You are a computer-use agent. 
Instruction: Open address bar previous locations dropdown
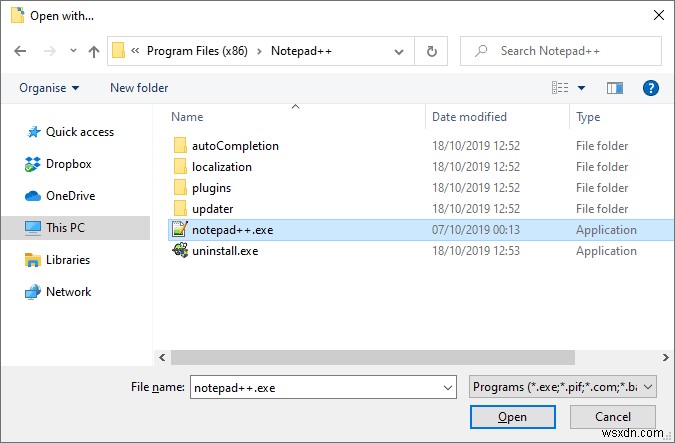[399, 52]
